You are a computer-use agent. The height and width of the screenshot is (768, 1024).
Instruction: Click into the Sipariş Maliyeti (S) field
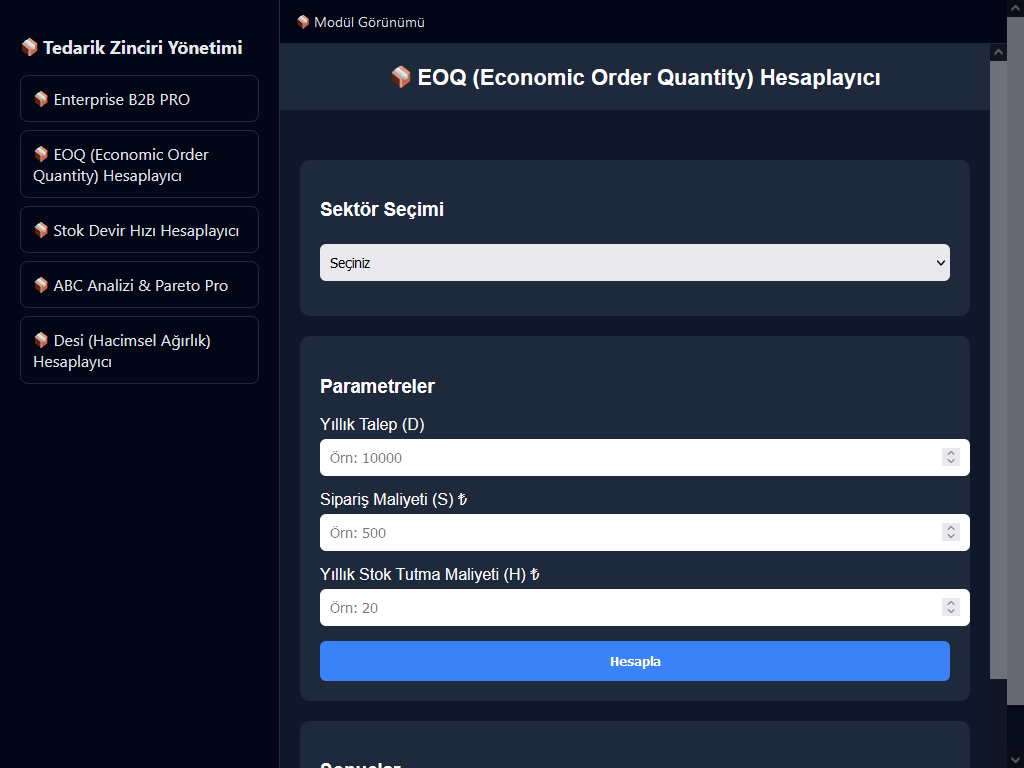click(x=630, y=533)
